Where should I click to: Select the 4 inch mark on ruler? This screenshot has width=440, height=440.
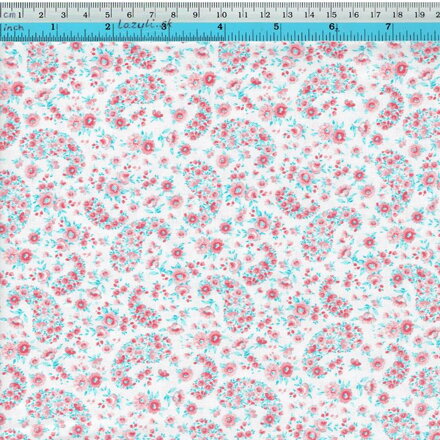220,27
